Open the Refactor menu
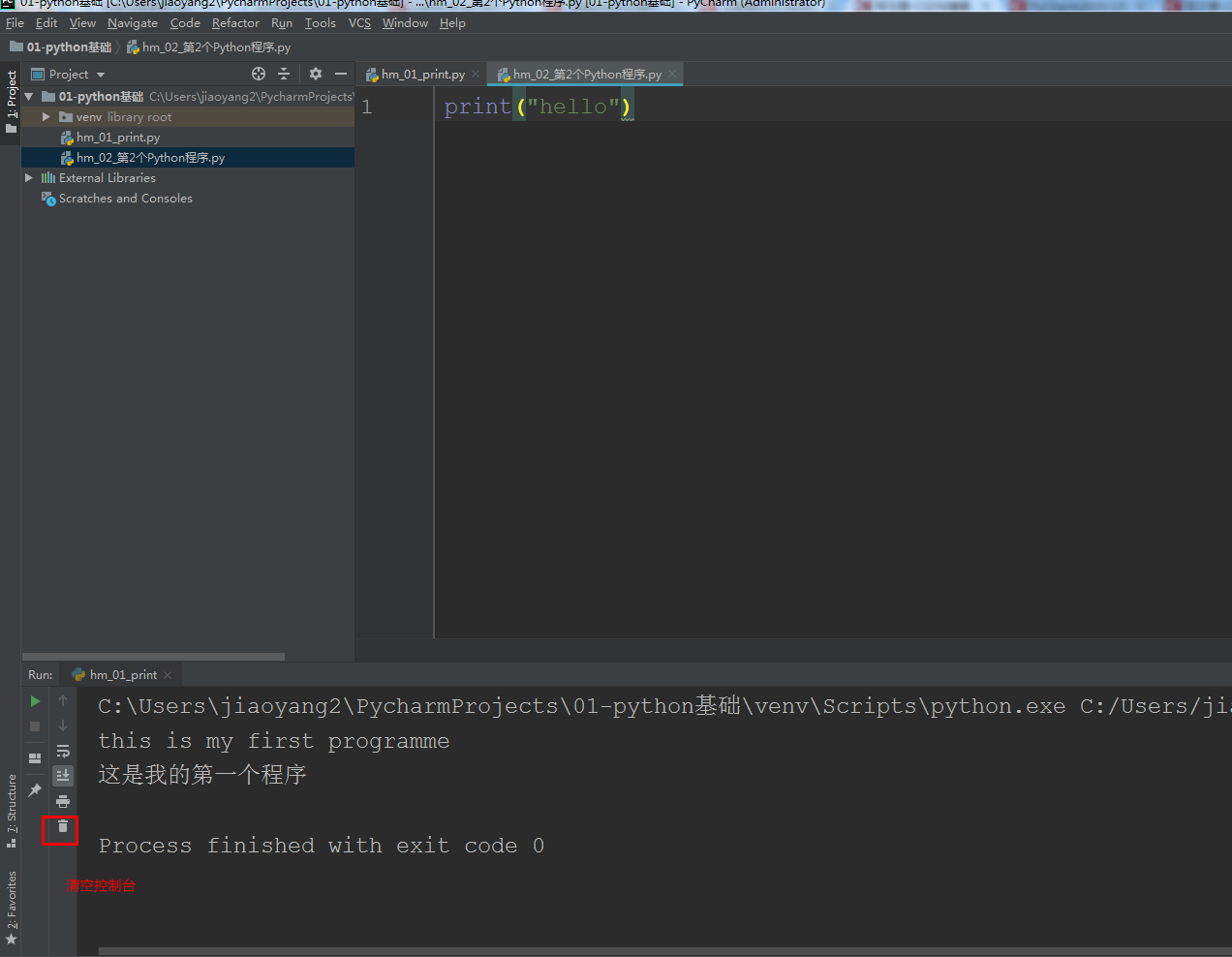This screenshot has height=957, width=1232. tap(235, 22)
